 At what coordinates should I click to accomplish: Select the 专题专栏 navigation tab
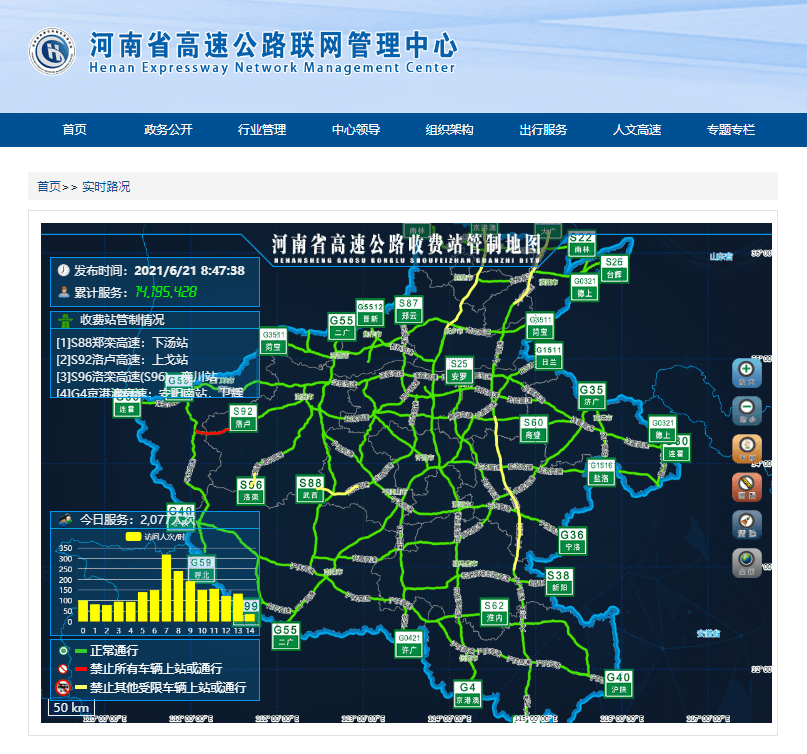click(731, 129)
